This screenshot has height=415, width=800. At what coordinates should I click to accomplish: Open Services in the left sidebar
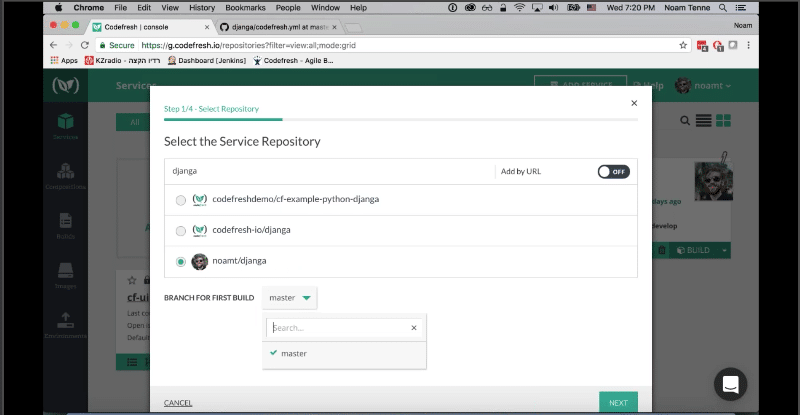[65, 127]
